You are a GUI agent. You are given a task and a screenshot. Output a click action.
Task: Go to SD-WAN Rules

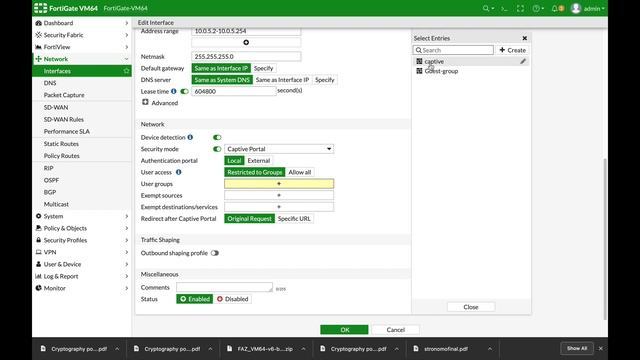[64, 119]
